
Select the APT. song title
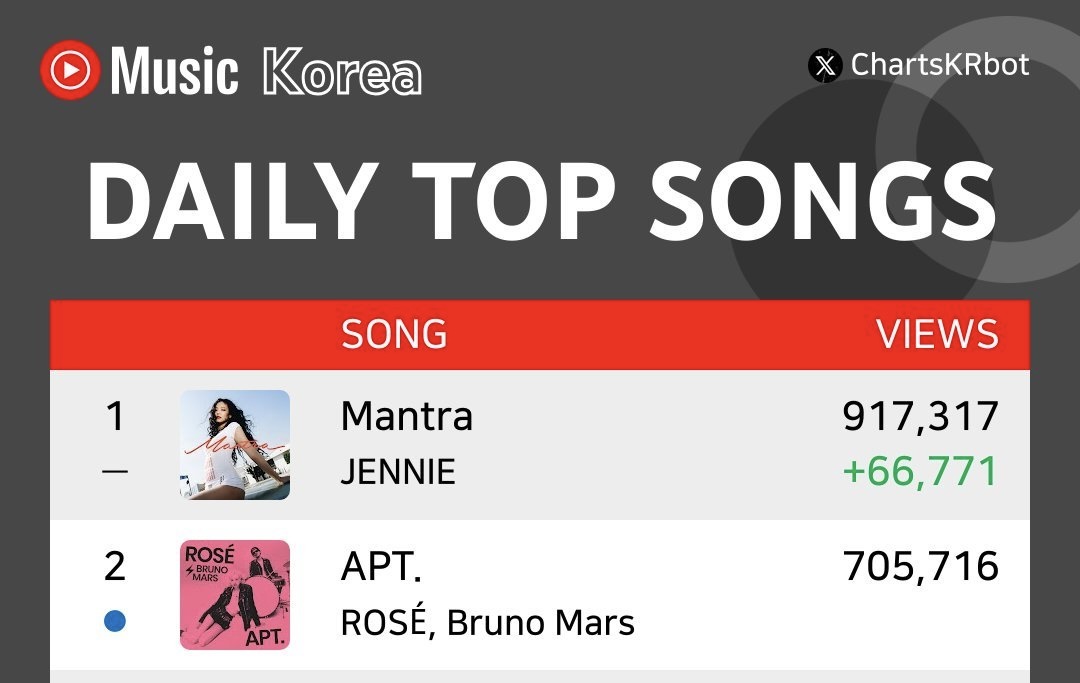point(381,567)
